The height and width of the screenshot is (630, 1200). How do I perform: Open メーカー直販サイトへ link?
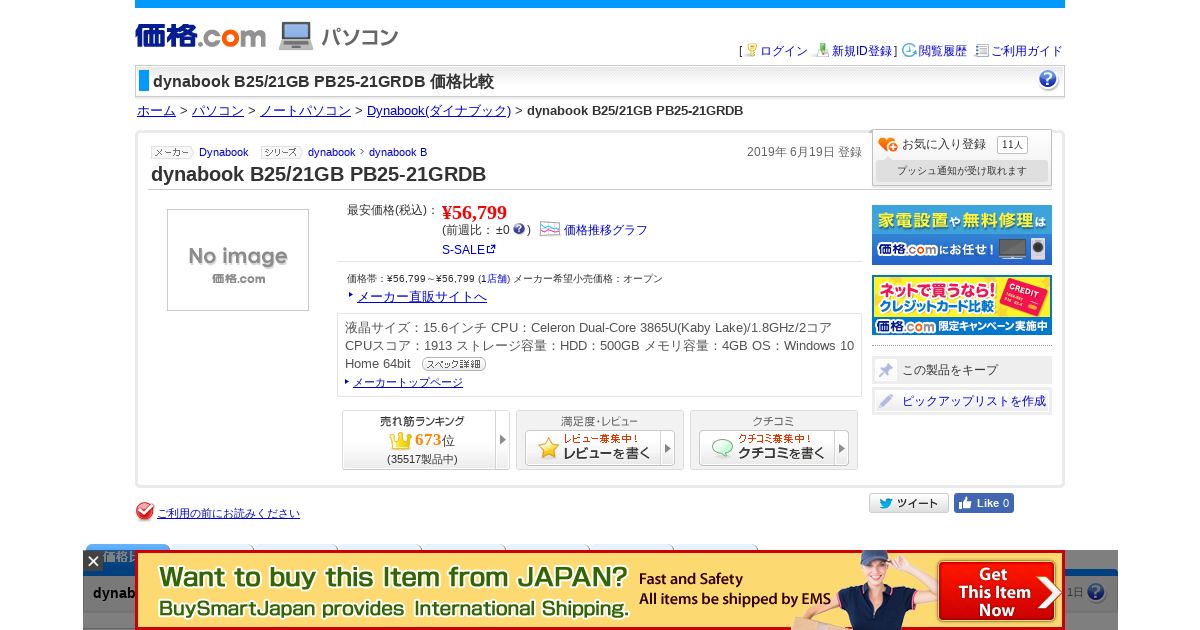point(422,297)
